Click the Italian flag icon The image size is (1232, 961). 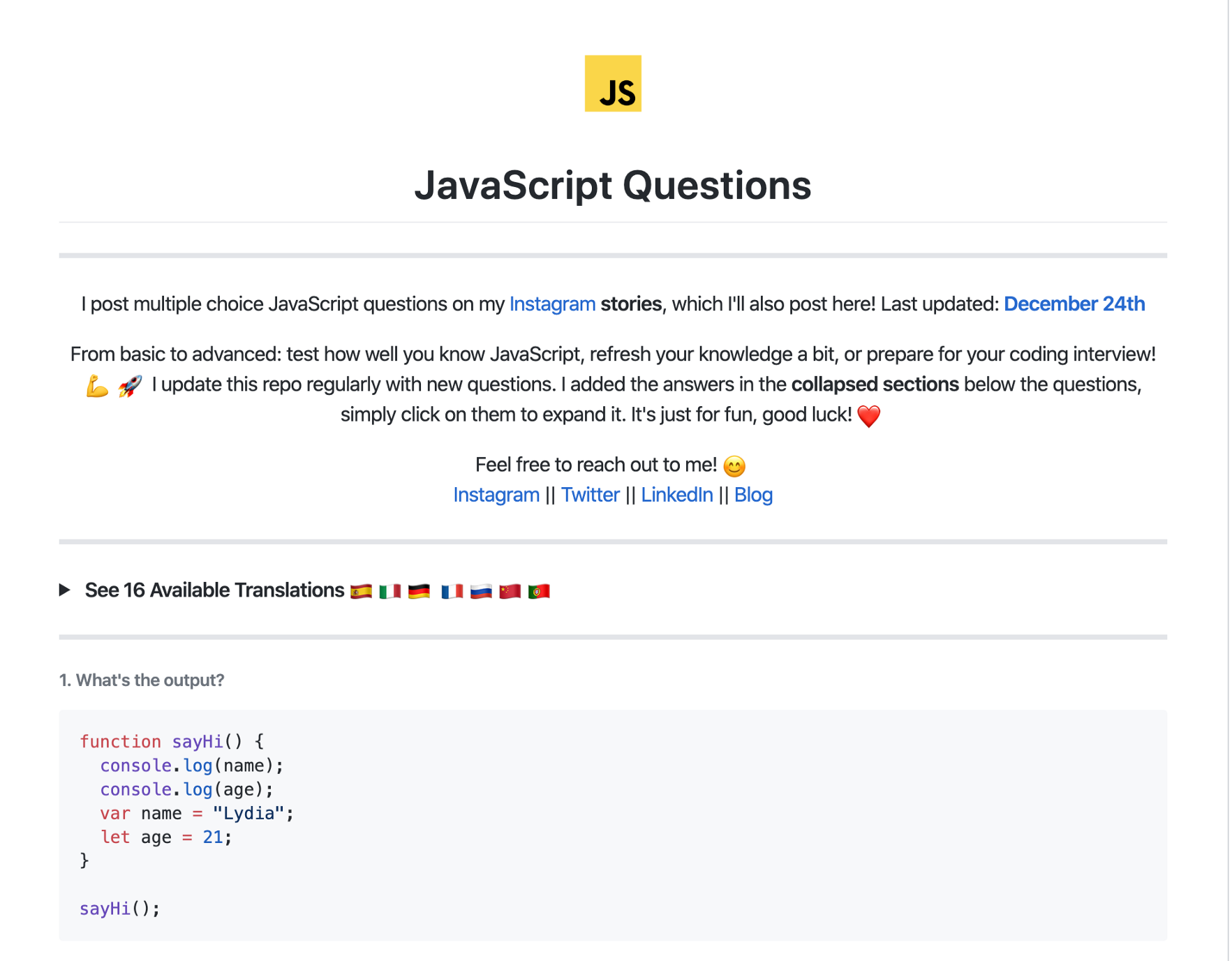389,591
